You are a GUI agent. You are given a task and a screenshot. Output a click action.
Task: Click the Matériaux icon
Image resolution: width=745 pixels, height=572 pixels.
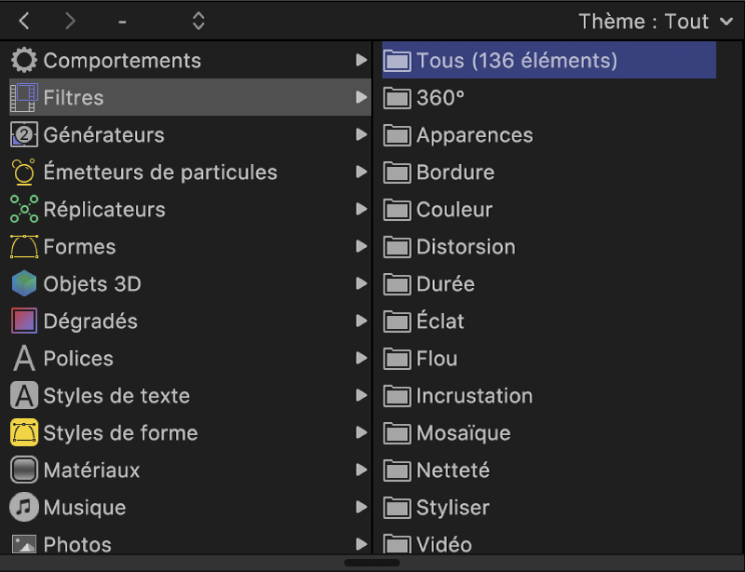pos(24,470)
